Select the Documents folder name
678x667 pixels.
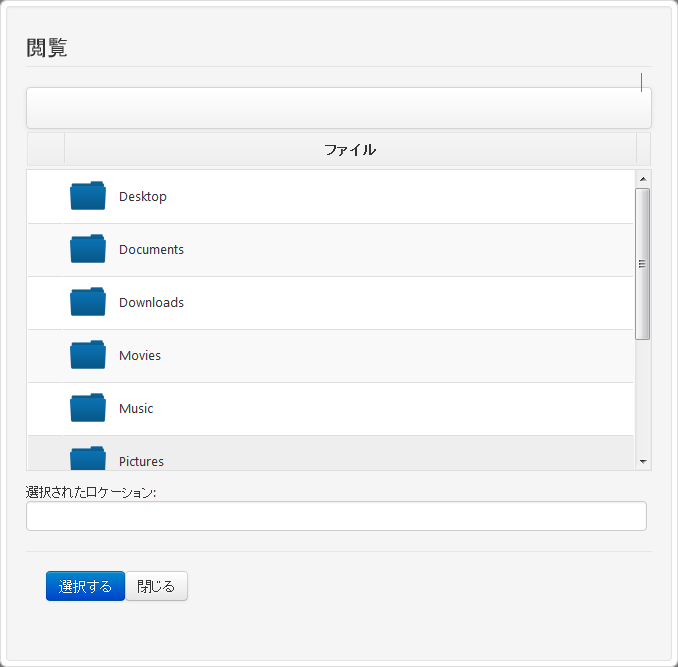click(151, 249)
